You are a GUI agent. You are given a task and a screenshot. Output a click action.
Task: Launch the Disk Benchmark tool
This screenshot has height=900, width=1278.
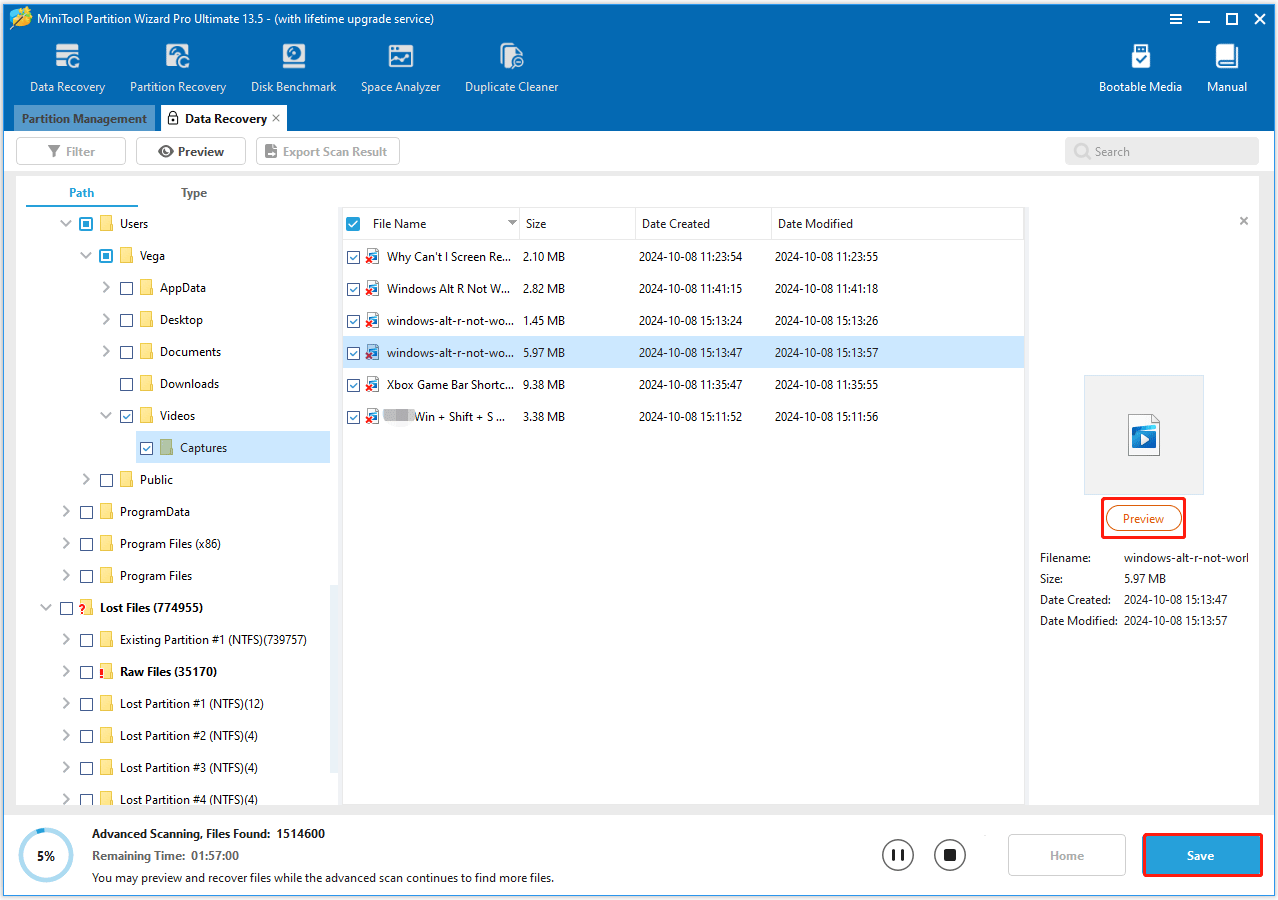click(292, 66)
